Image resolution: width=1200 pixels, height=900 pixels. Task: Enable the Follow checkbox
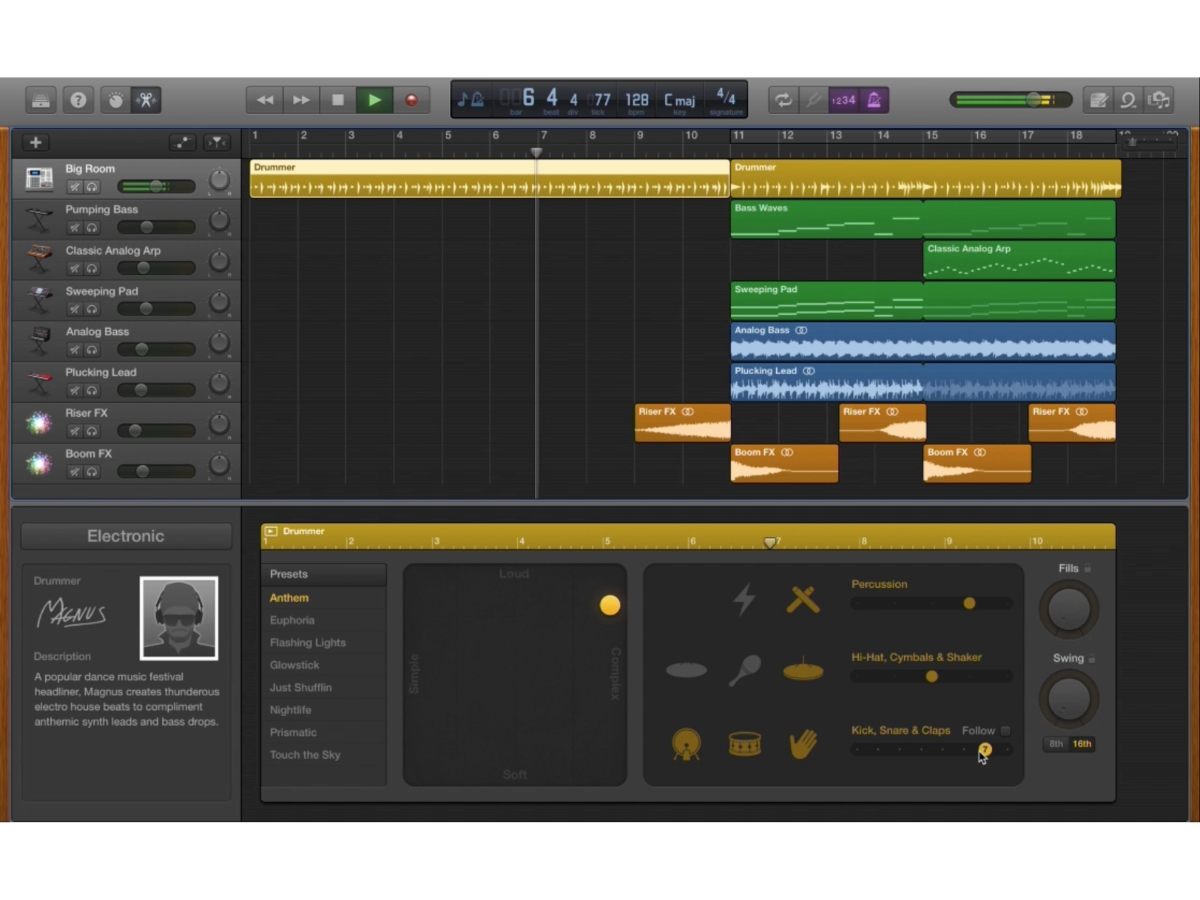point(1005,731)
